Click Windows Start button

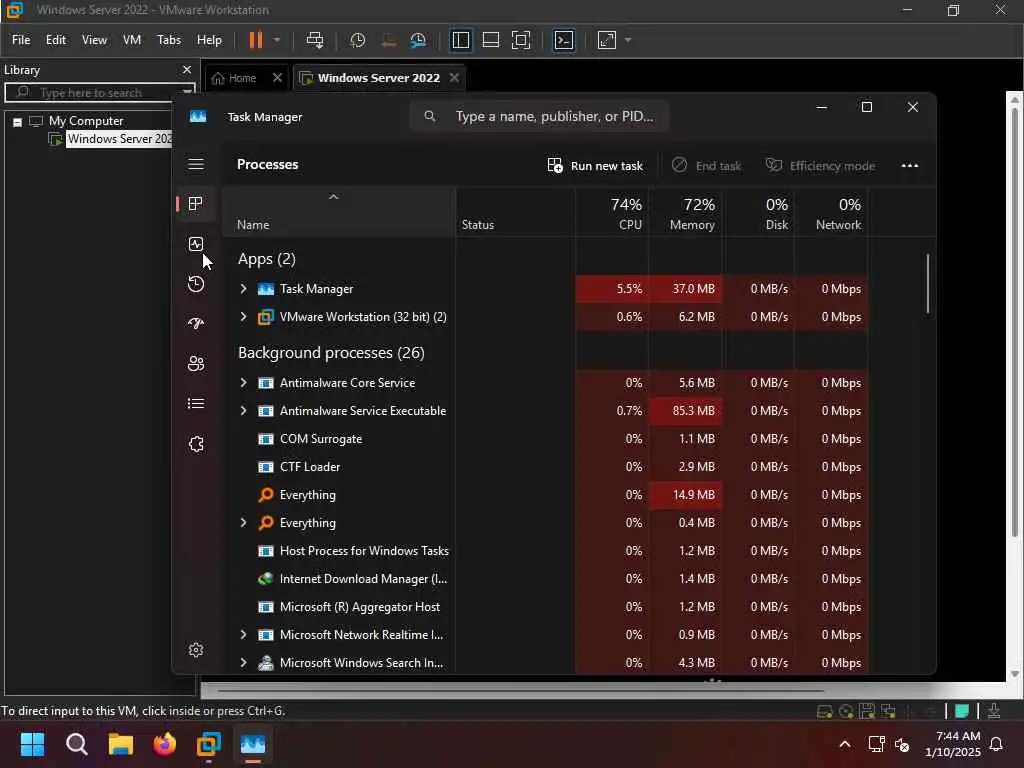click(x=32, y=744)
